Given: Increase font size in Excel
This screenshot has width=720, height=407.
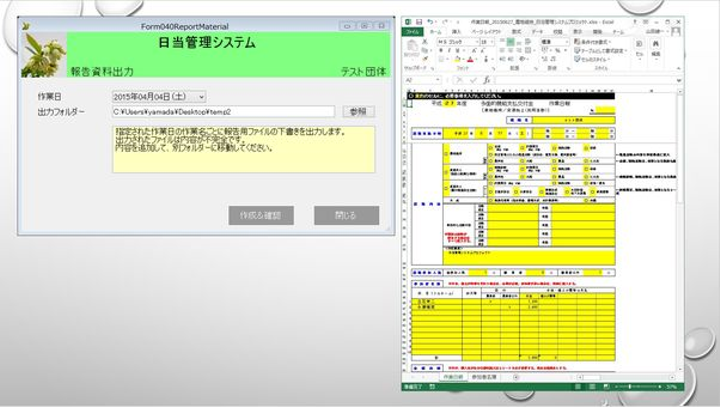Looking at the screenshot, I should pos(474,50).
